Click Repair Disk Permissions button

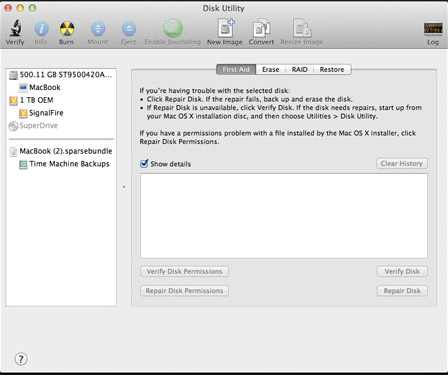coord(184,291)
